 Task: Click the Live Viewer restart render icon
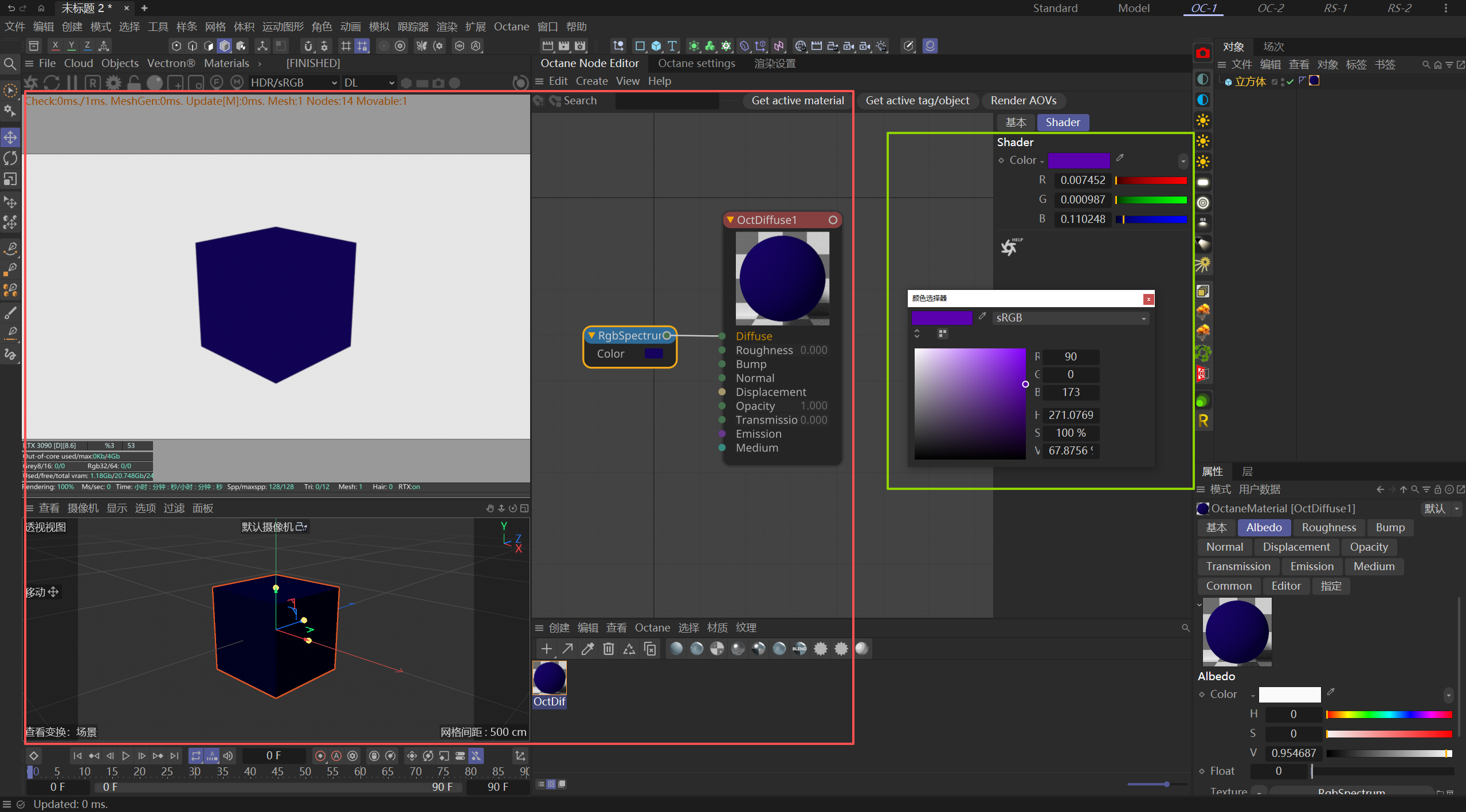tap(52, 83)
